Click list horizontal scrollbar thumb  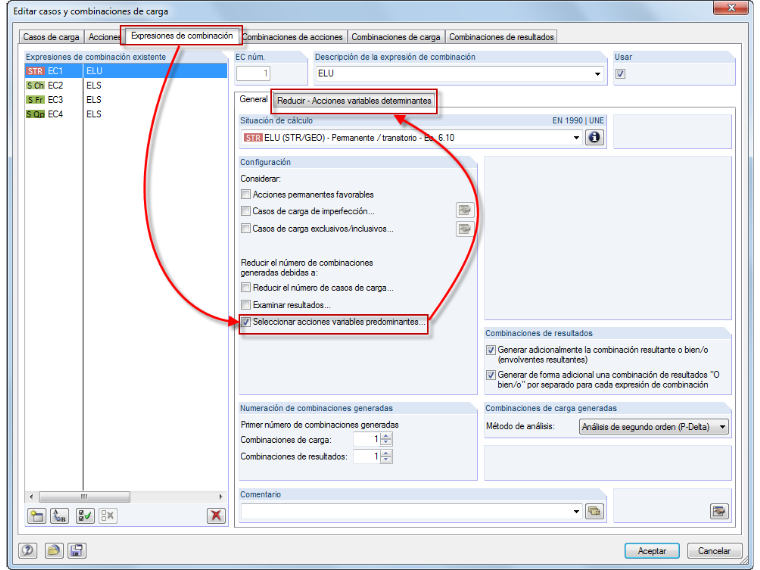pos(84,497)
